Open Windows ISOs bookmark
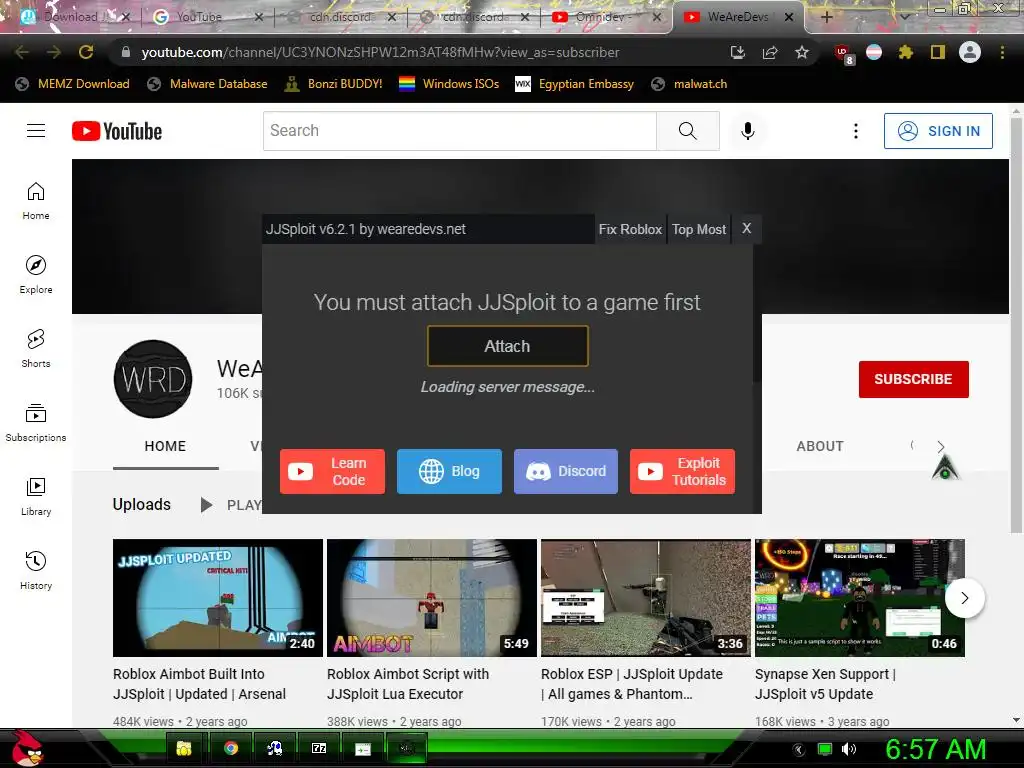Image resolution: width=1024 pixels, height=768 pixels. coord(449,84)
